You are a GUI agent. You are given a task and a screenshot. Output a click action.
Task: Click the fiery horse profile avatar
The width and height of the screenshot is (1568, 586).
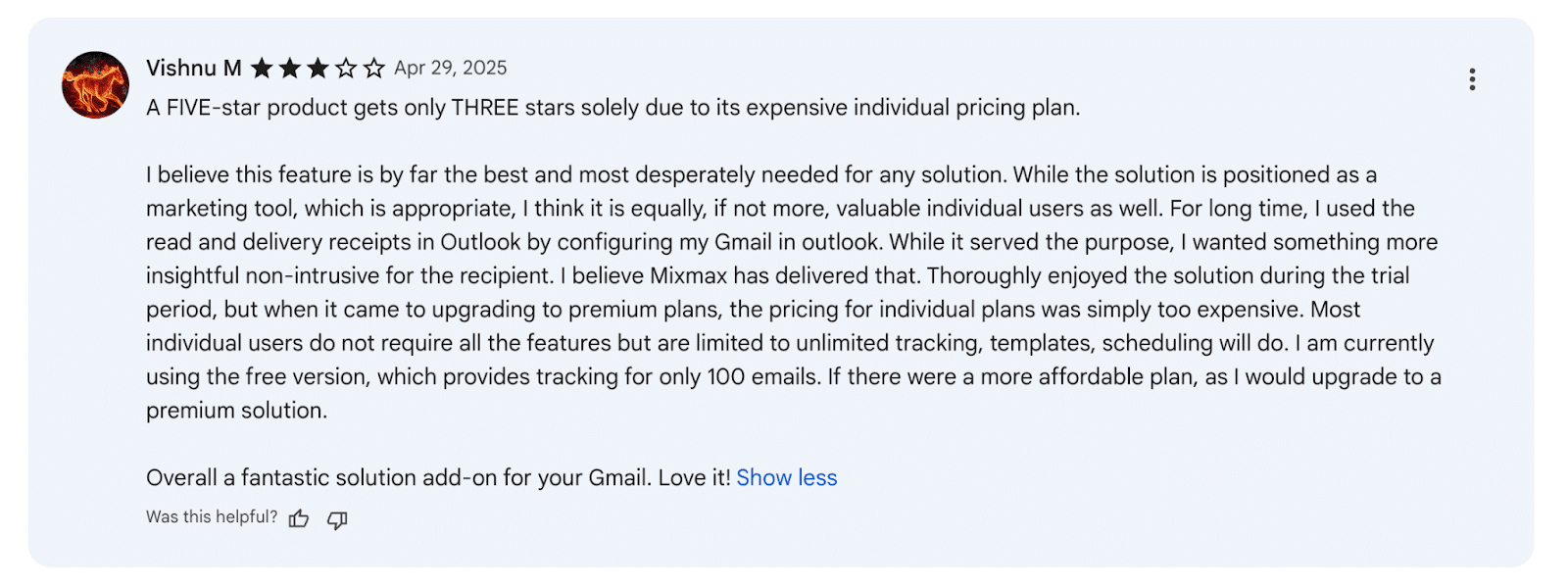point(95,85)
